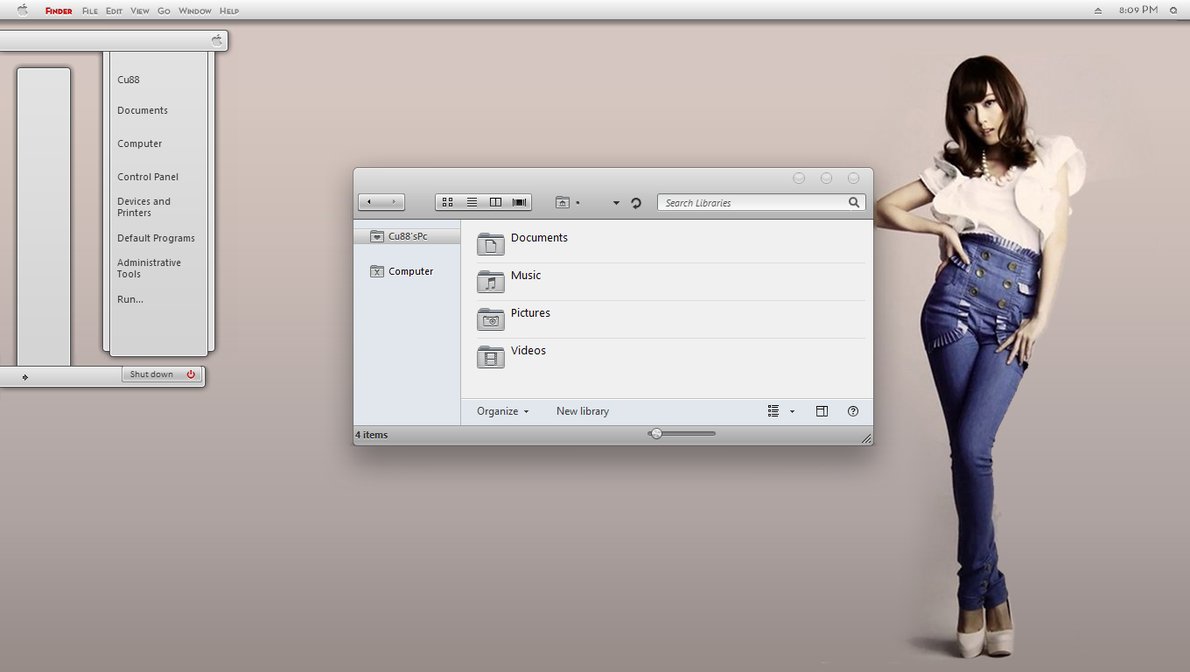The height and width of the screenshot is (672, 1190).
Task: Click the New library button
Action: [x=582, y=411]
